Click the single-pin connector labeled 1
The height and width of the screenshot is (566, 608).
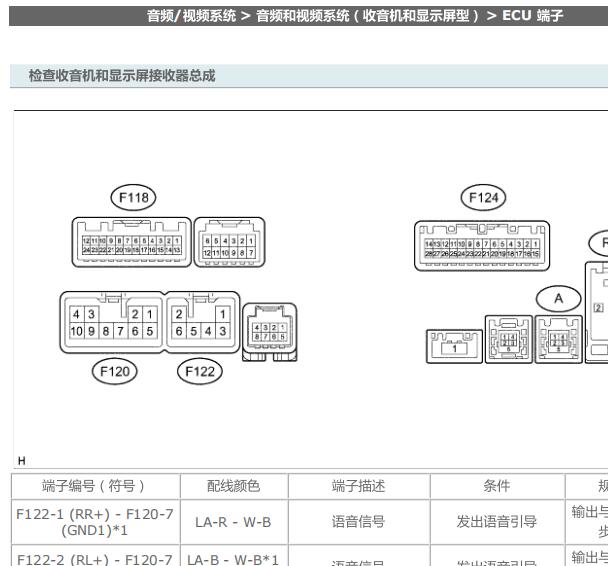[454, 347]
